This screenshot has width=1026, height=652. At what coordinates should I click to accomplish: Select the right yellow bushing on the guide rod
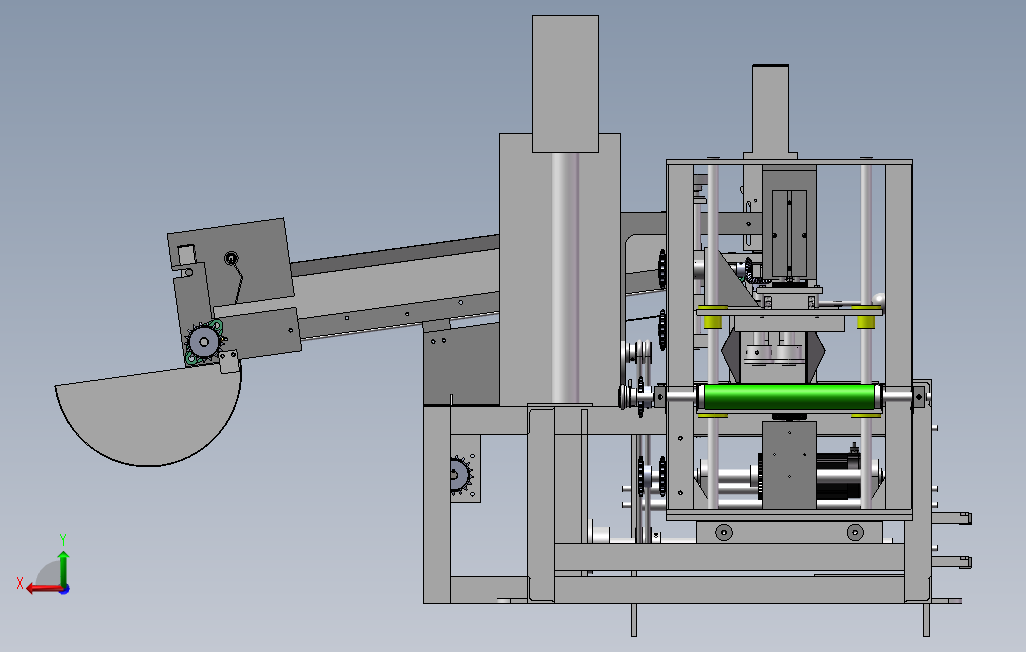866,322
